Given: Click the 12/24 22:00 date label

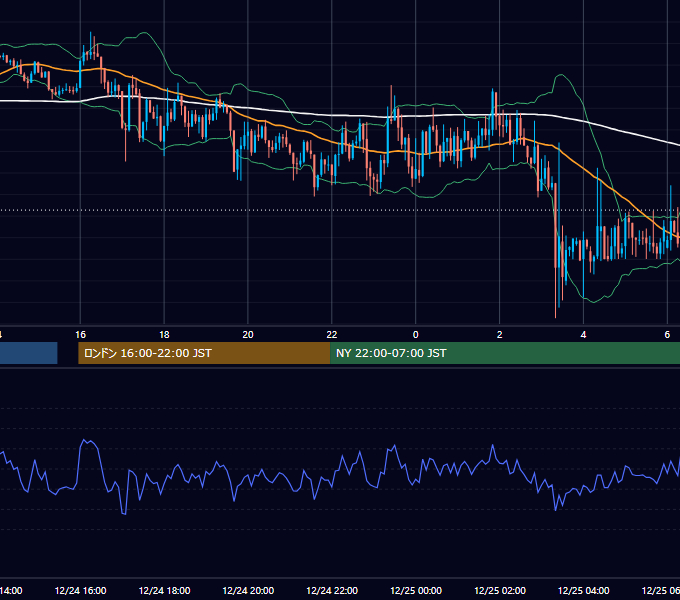Looking at the screenshot, I should tap(332, 590).
